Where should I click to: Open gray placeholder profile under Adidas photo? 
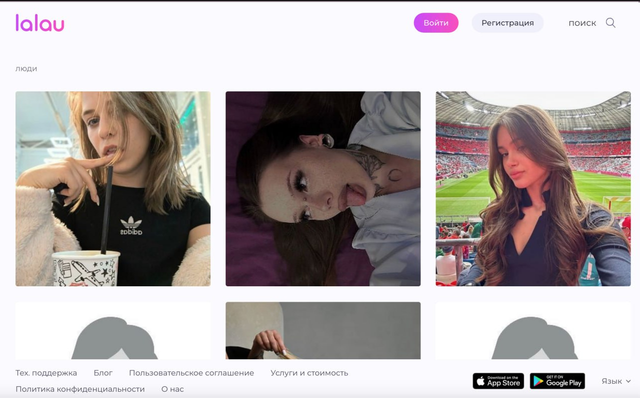[113, 331]
